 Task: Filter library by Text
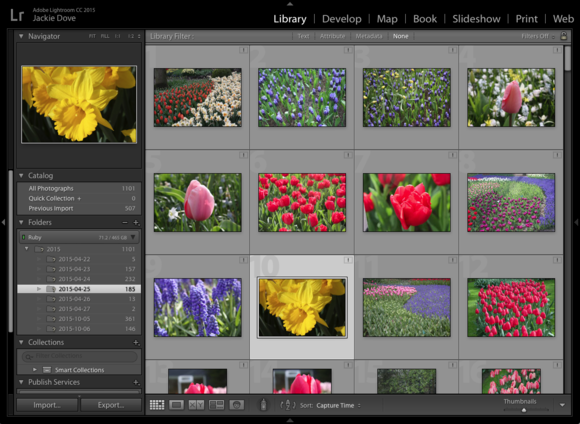(303, 36)
